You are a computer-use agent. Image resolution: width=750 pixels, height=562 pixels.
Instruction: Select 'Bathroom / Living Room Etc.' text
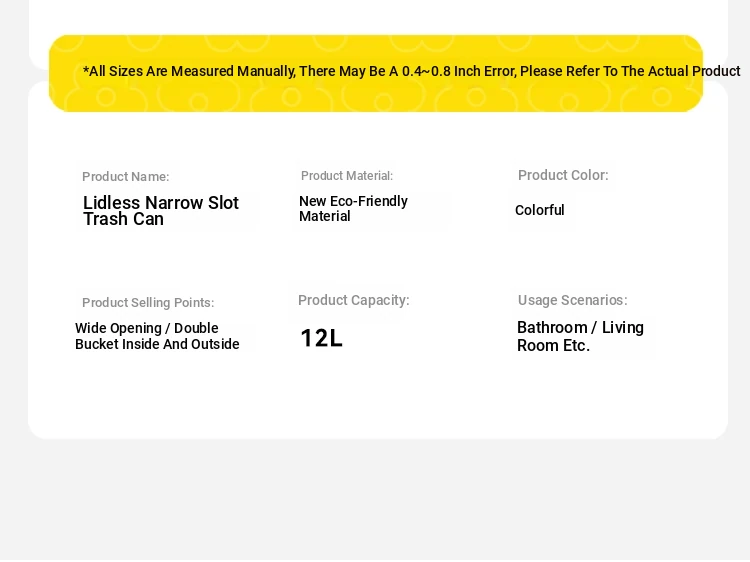point(580,336)
